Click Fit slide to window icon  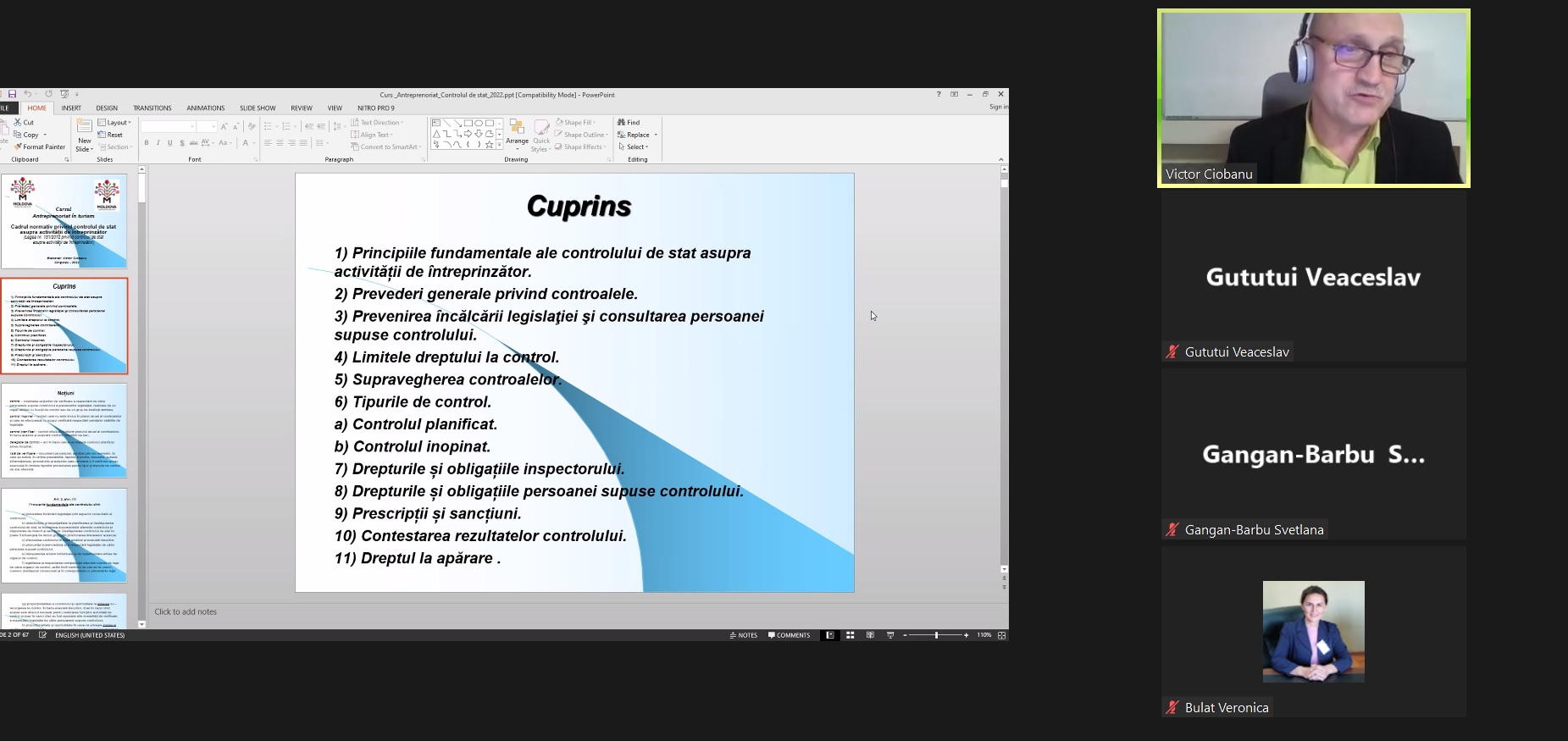tap(1002, 635)
